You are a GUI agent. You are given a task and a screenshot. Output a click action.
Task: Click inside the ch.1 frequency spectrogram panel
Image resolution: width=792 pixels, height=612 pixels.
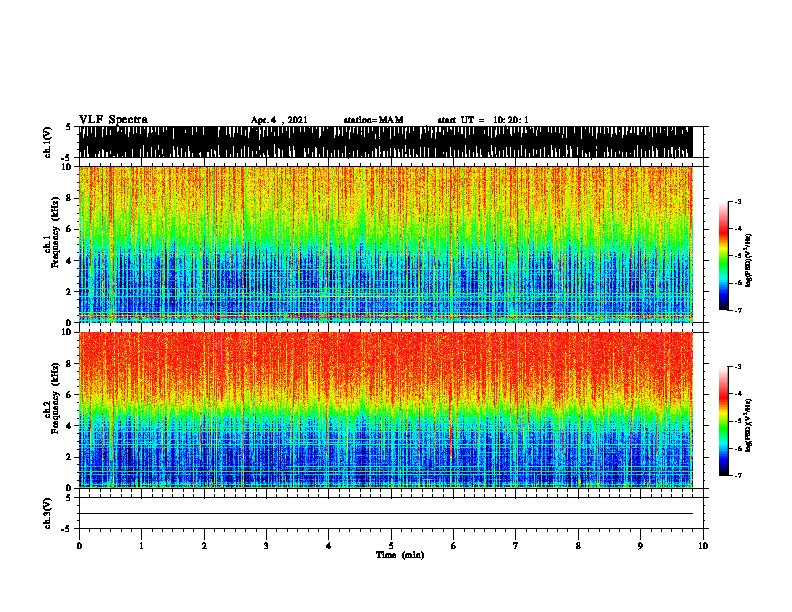385,244
